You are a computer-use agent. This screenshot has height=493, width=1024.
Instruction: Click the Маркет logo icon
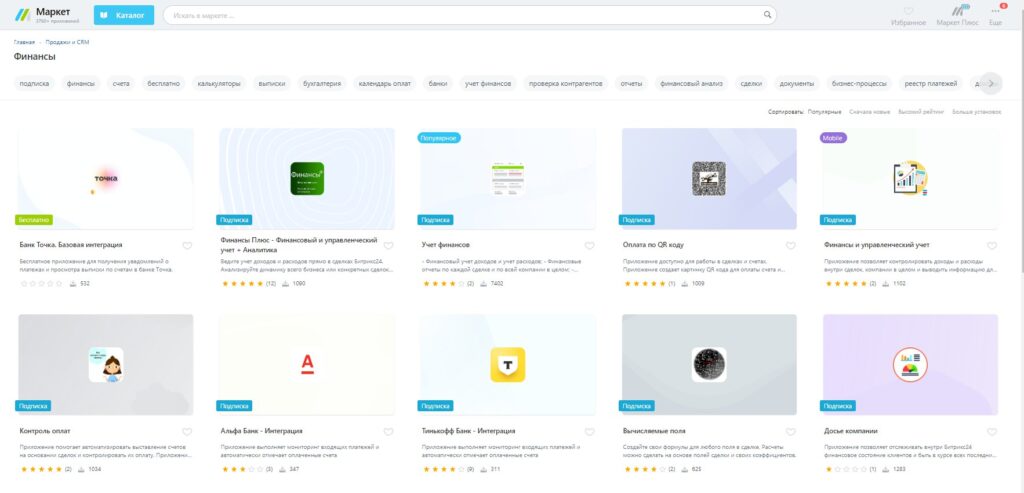[22, 15]
